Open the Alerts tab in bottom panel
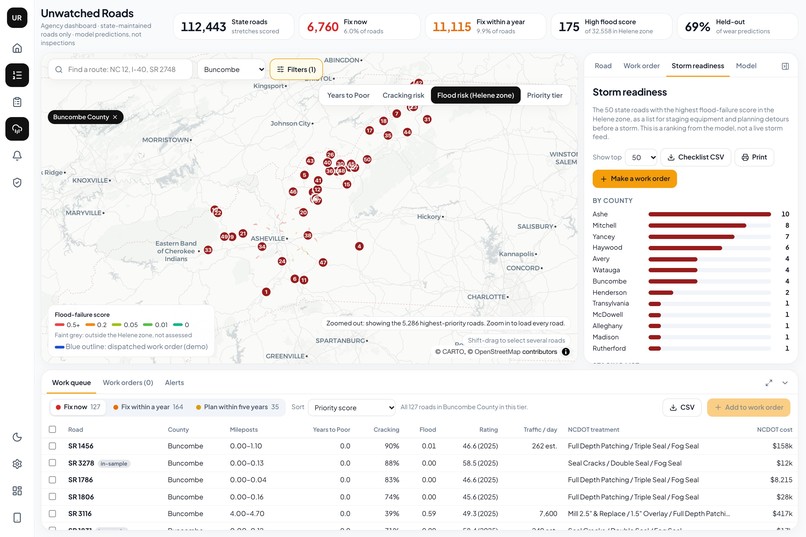Viewport: 806px width, 537px height. pos(174,383)
